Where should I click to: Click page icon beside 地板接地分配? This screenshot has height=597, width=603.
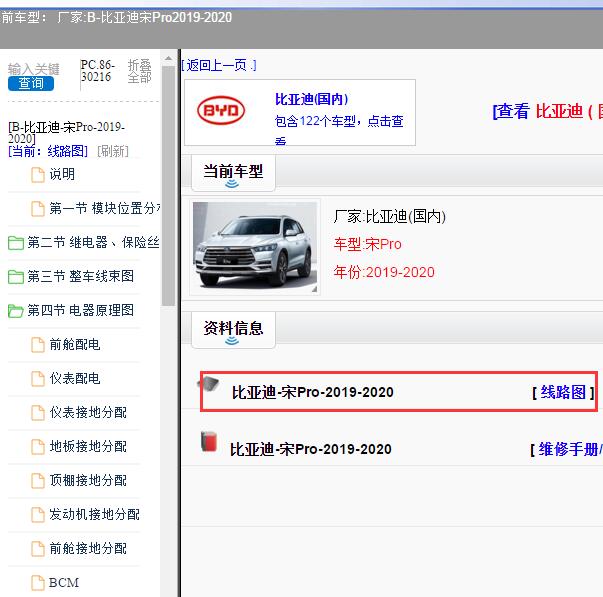point(38,447)
